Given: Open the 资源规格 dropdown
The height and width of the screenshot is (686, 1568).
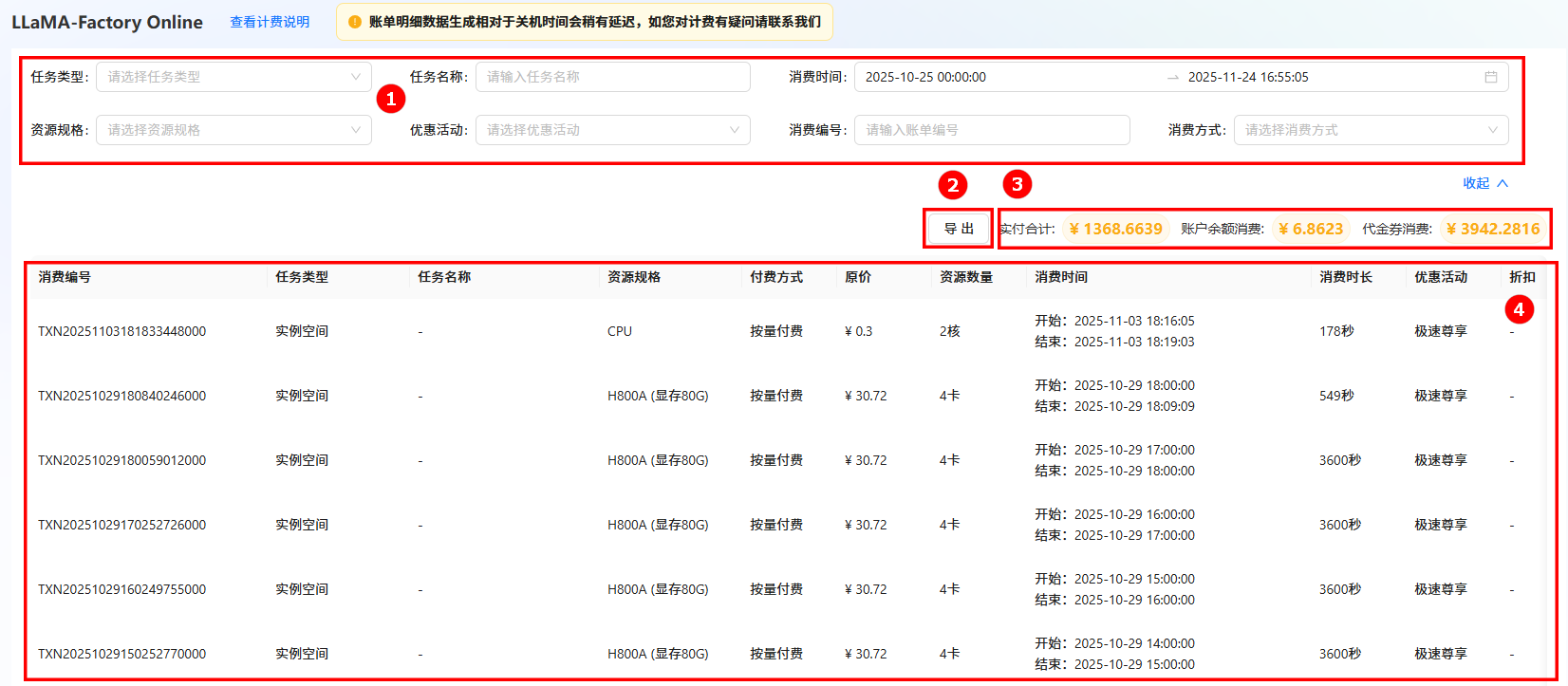Looking at the screenshot, I should pos(233,130).
